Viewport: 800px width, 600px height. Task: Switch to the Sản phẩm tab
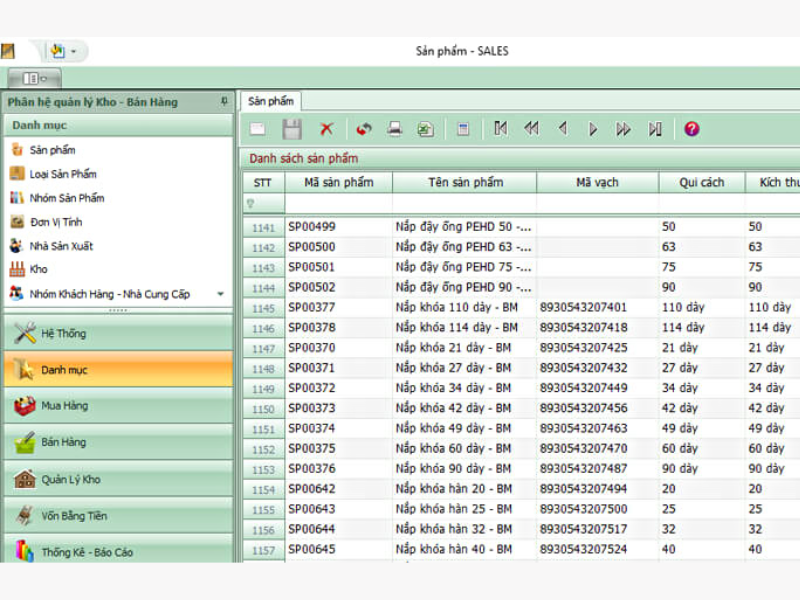pyautogui.click(x=271, y=101)
